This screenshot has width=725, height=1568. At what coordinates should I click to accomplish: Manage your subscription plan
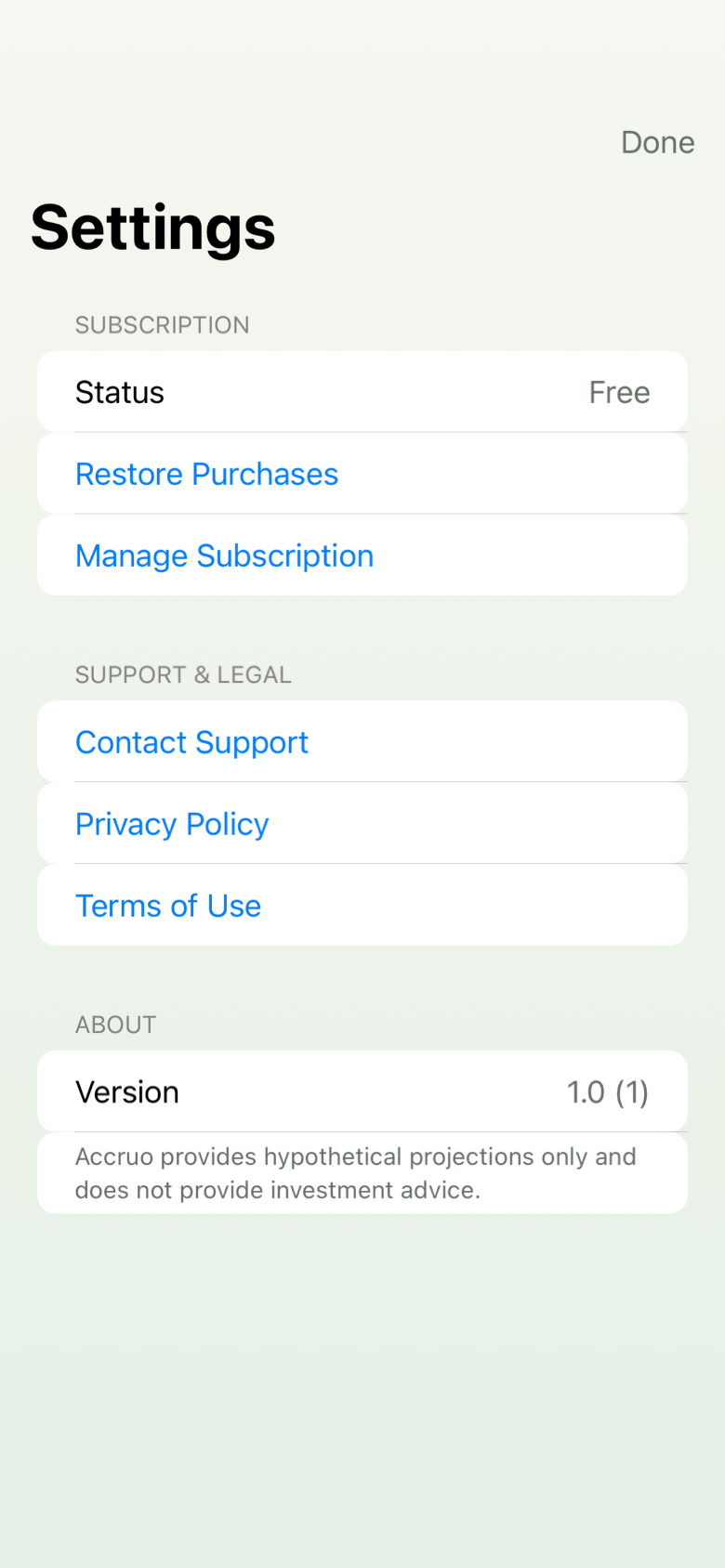[x=224, y=555]
